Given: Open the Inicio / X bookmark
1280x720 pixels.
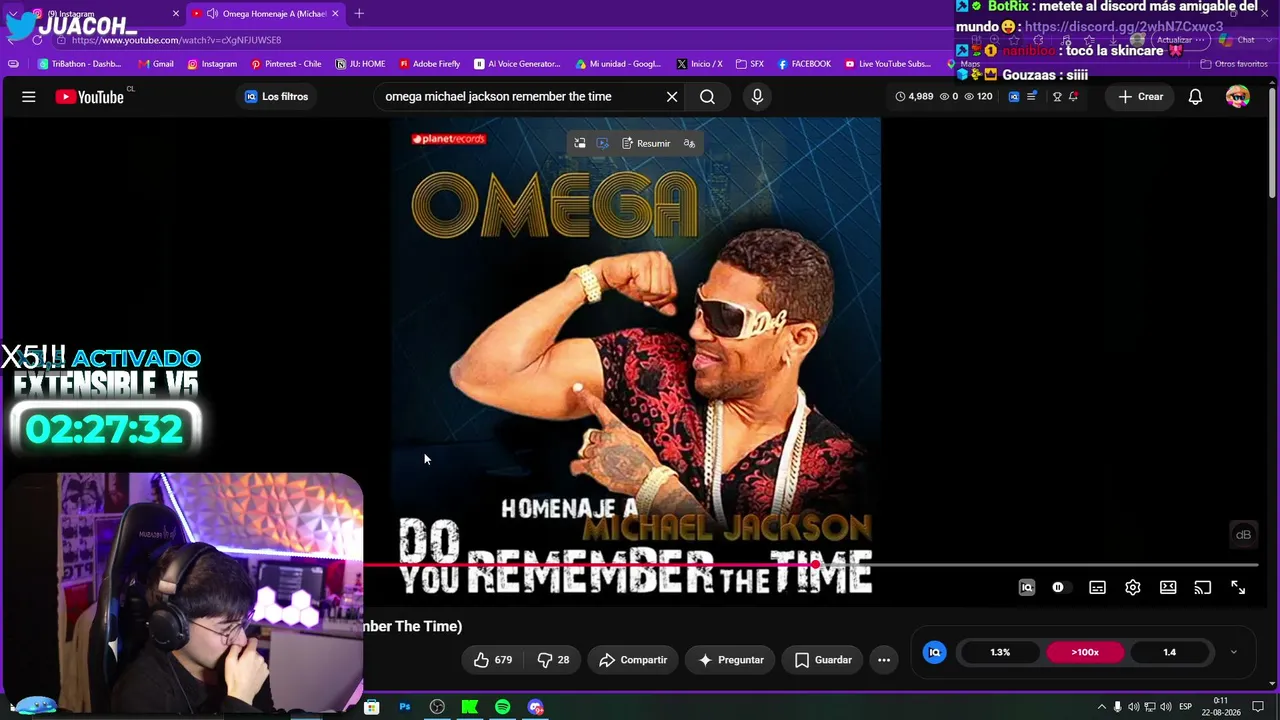Looking at the screenshot, I should [699, 64].
